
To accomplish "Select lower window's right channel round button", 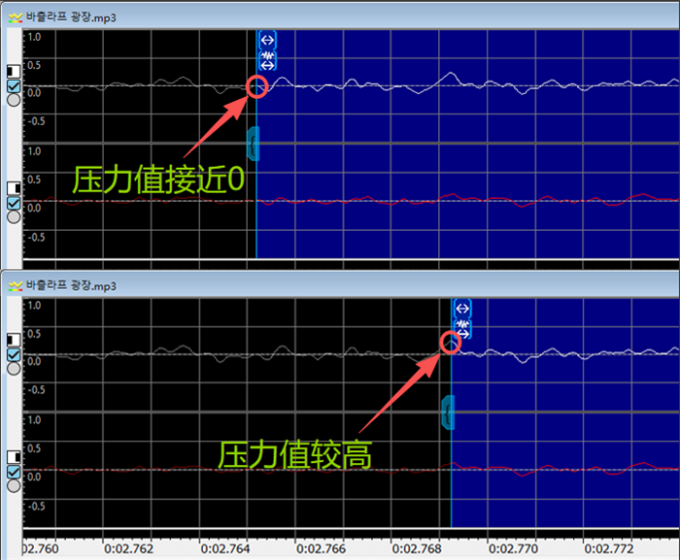I will coord(14,485).
